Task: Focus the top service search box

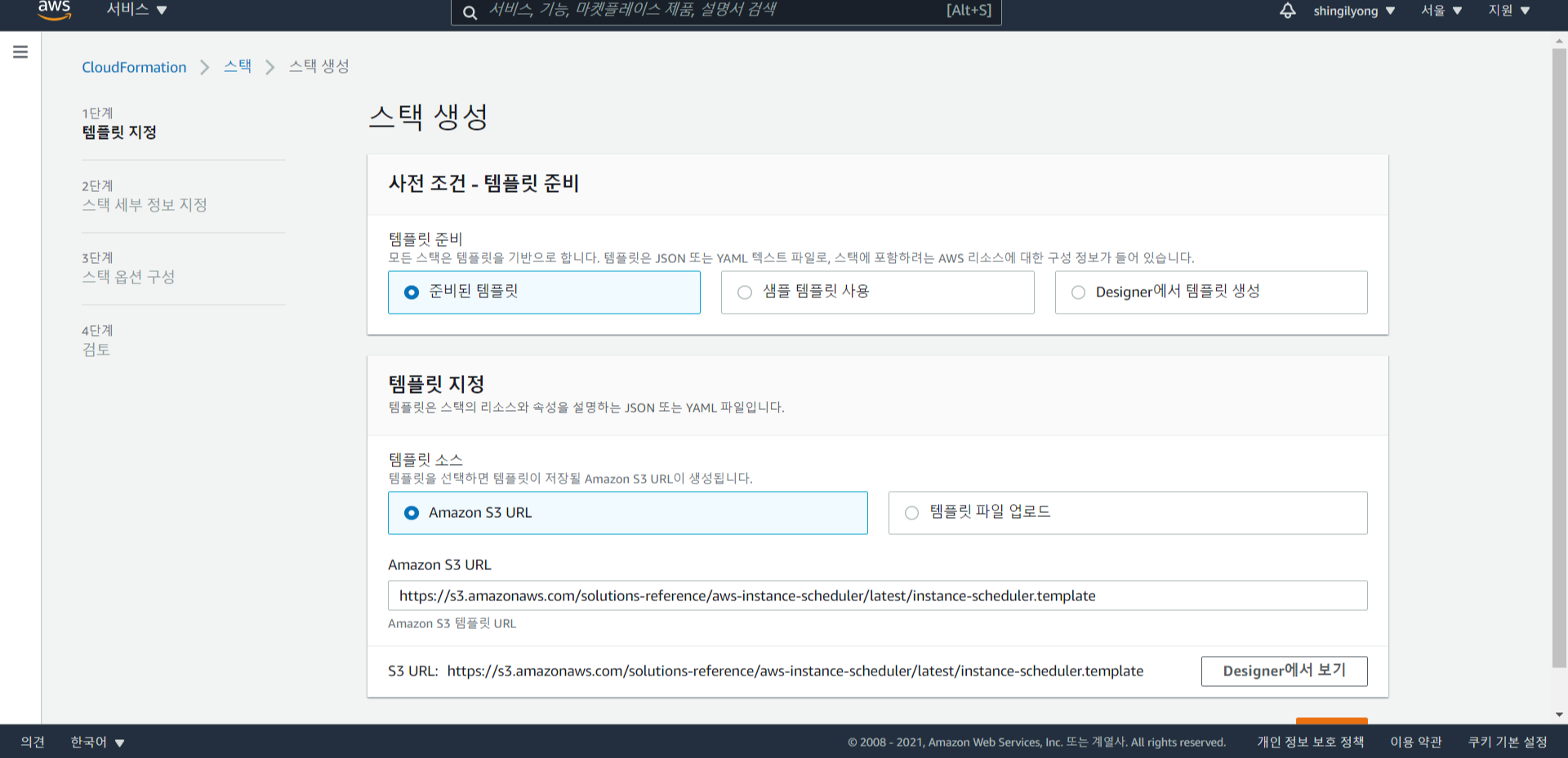Action: 726,11
